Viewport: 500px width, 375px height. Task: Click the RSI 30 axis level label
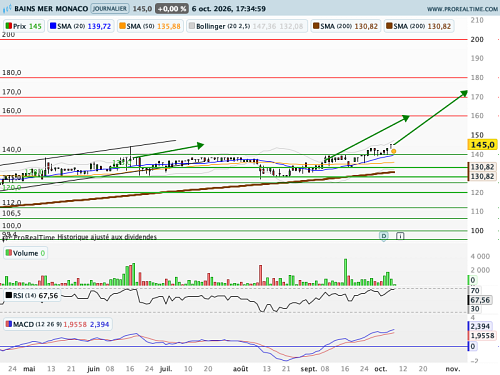click(475, 309)
